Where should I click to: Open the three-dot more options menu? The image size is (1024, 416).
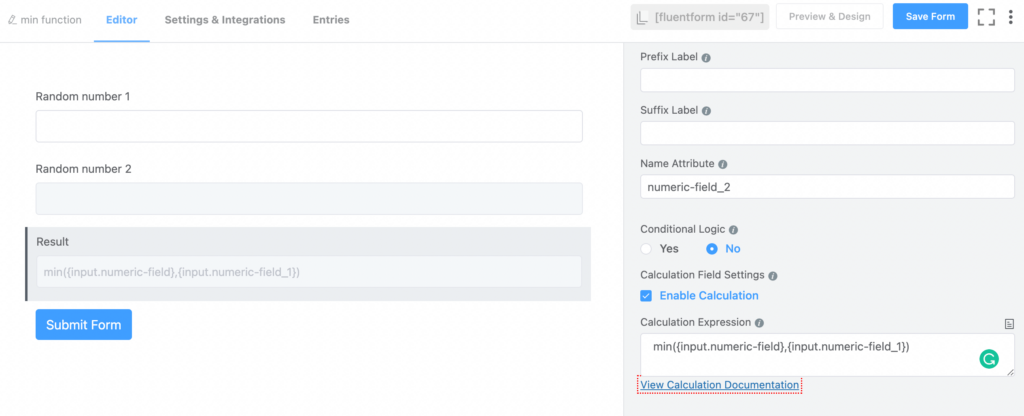pyautogui.click(x=1010, y=17)
